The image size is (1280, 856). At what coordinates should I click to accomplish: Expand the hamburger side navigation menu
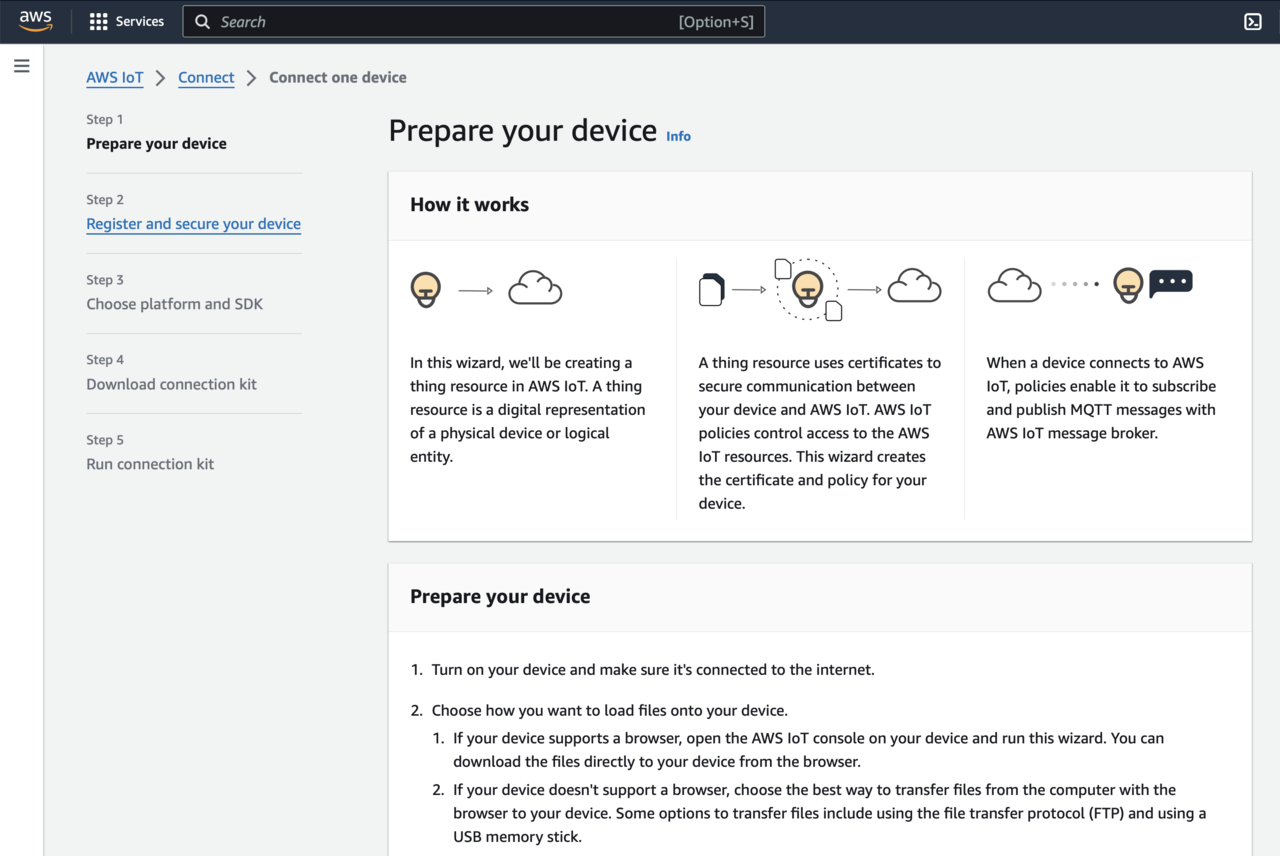click(x=22, y=66)
